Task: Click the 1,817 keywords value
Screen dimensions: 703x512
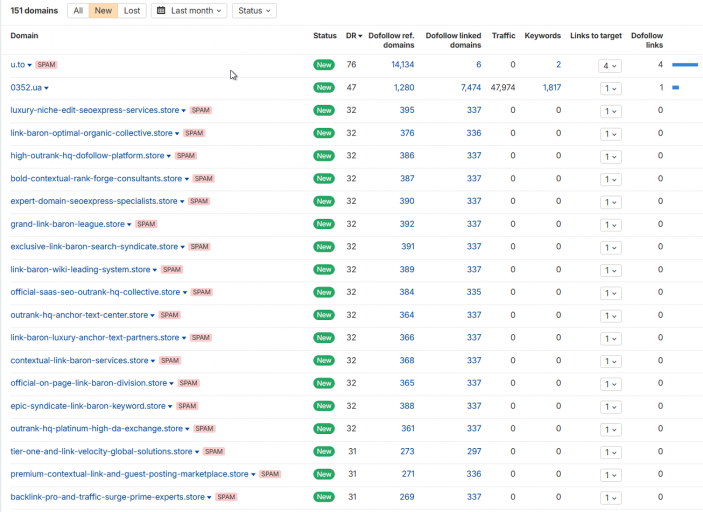Action: click(552, 87)
